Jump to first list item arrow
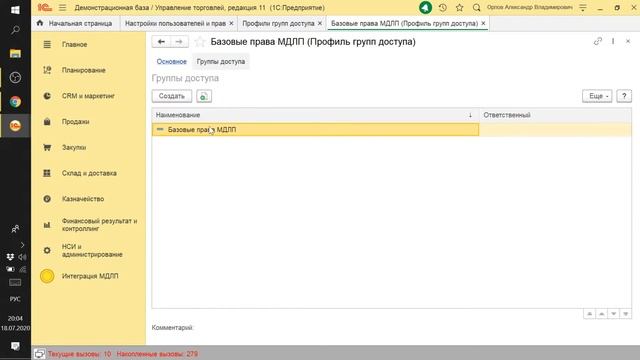The width and height of the screenshot is (640, 360). pyautogui.click(x=589, y=313)
